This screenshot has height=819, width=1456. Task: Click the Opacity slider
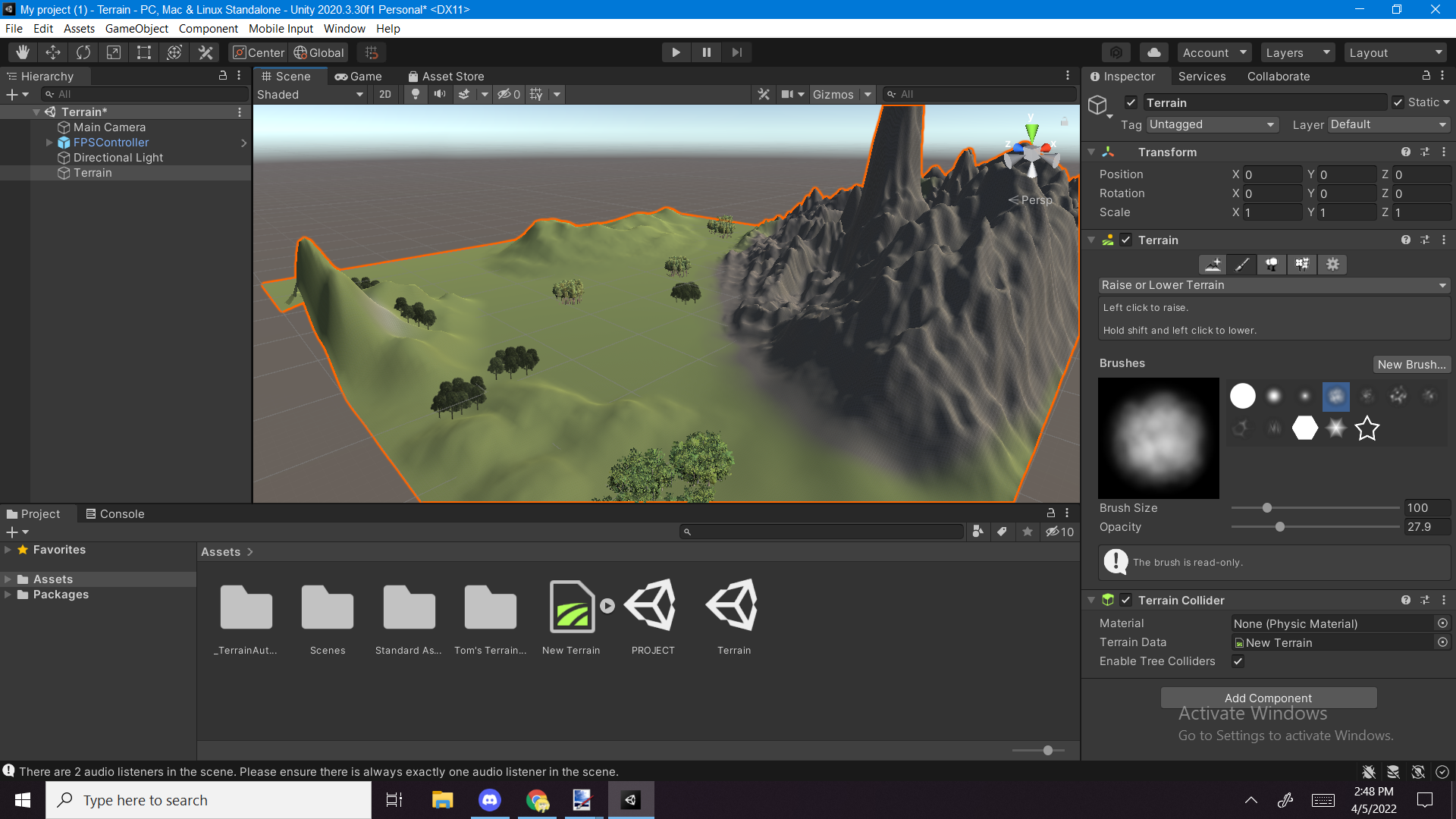1315,527
